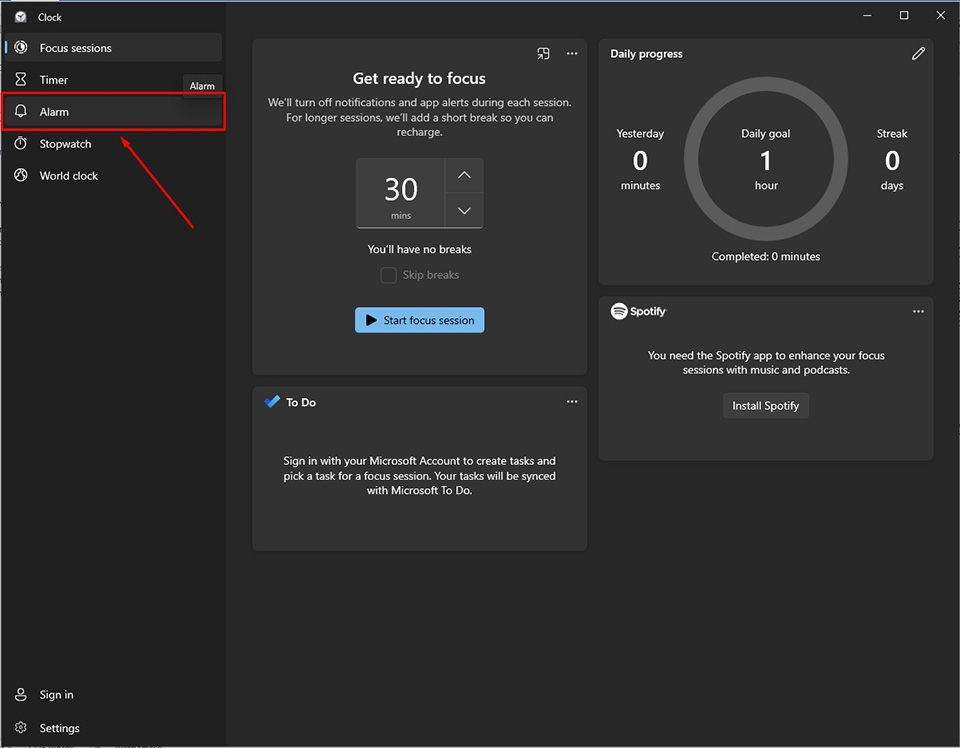The width and height of the screenshot is (960, 748).
Task: Click the Alarm bell icon
Action: [x=21, y=111]
